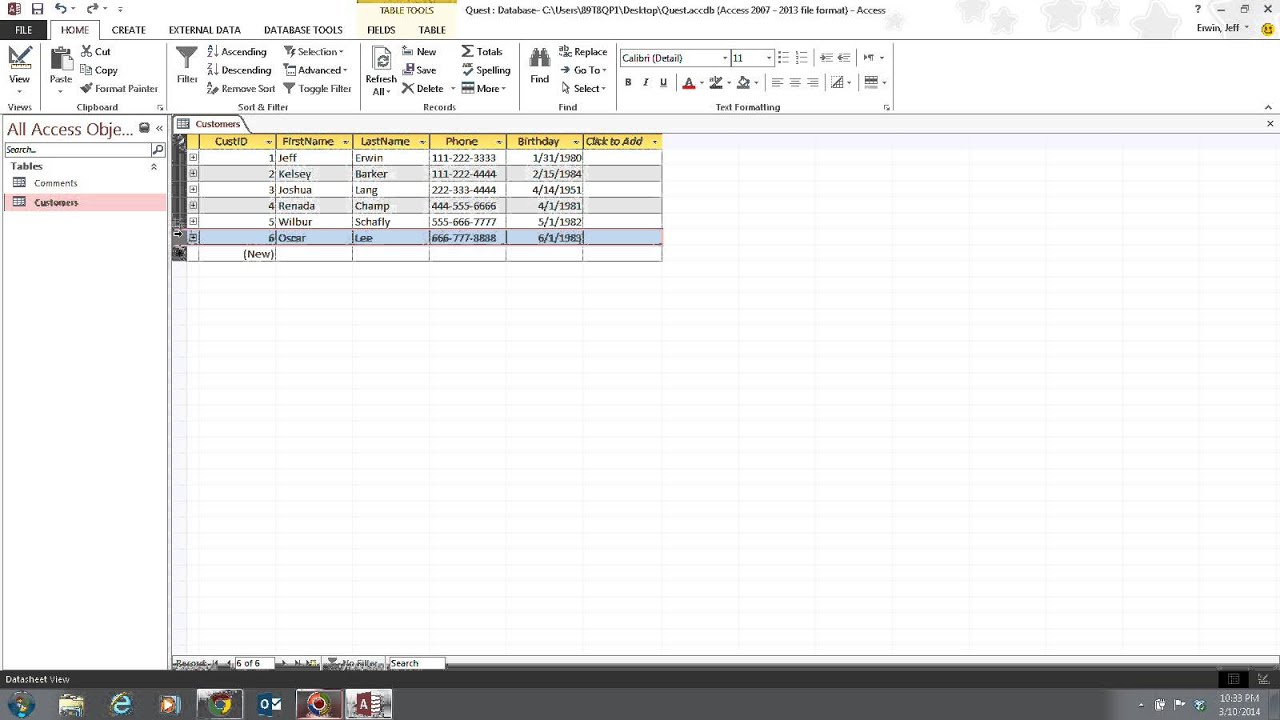Open the Go To dropdown
The width and height of the screenshot is (1280, 720).
click(583, 70)
